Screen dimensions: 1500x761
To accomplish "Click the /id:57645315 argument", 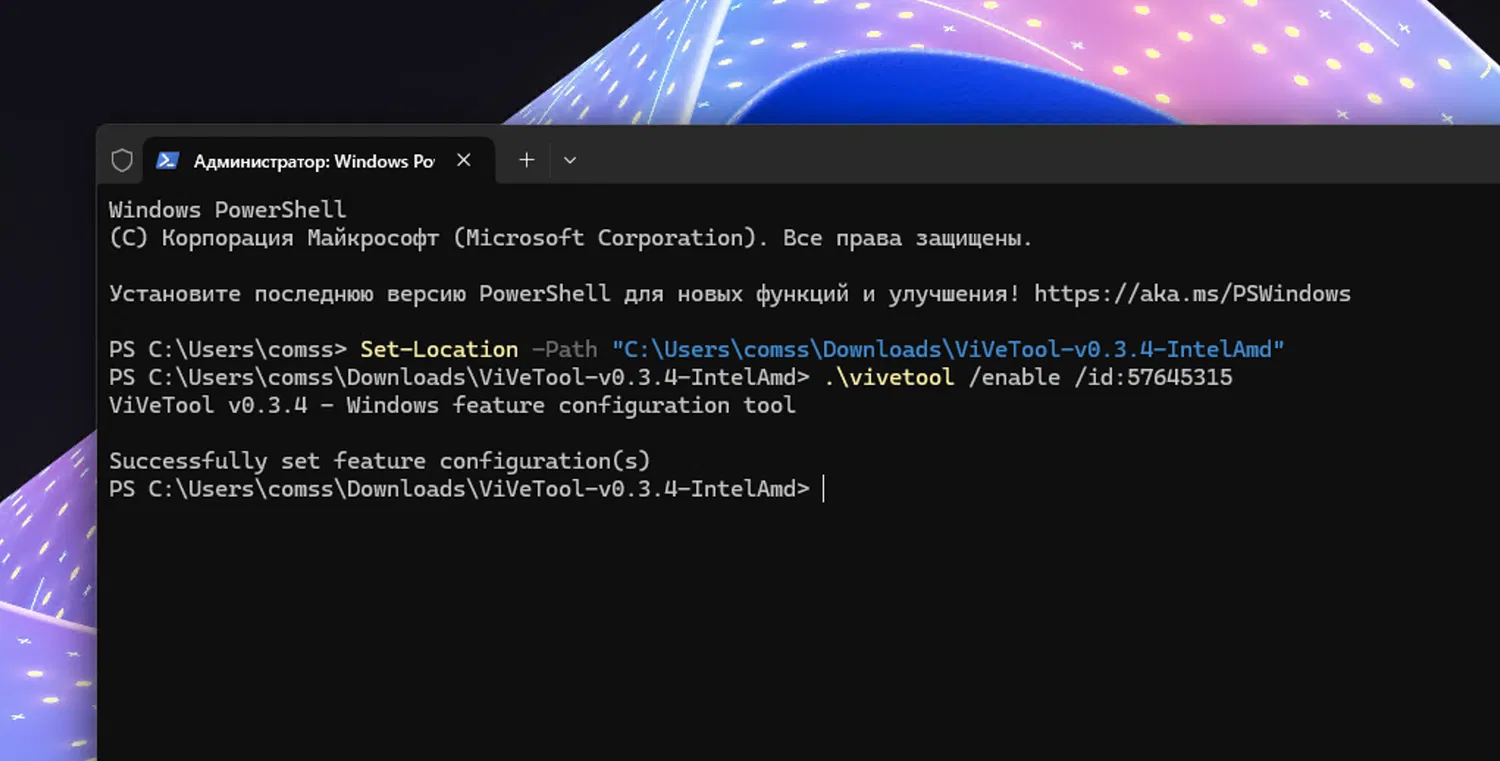I will [1153, 378].
